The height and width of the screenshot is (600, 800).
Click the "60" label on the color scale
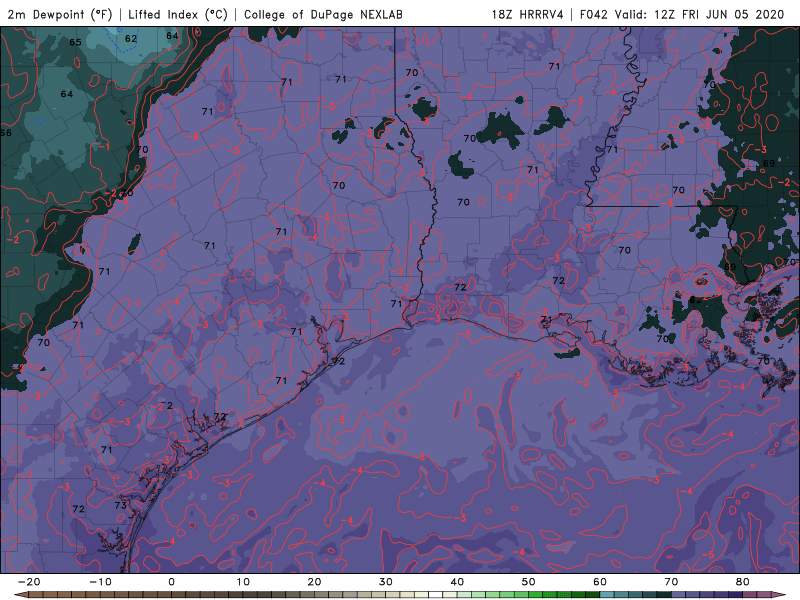[600, 582]
